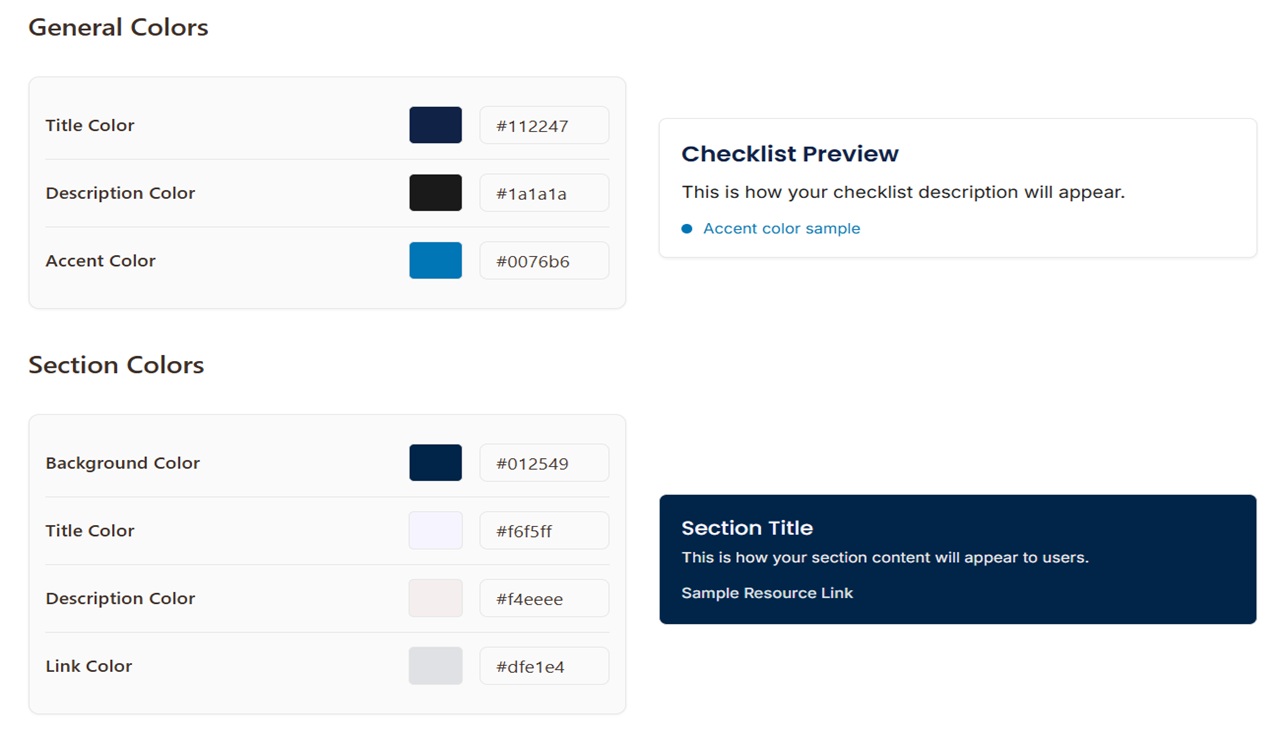1280x730 pixels.
Task: Select the #f4eeee hex value field
Action: (544, 597)
